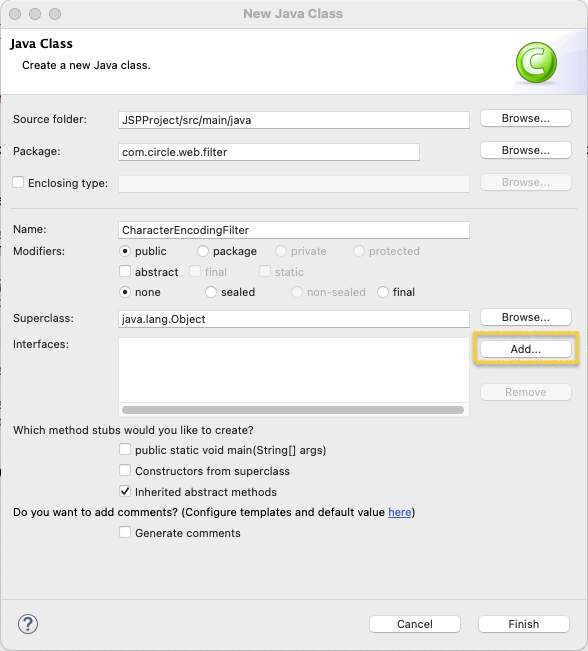Open the help question mark icon
This screenshot has height=651, width=588.
[28, 624]
